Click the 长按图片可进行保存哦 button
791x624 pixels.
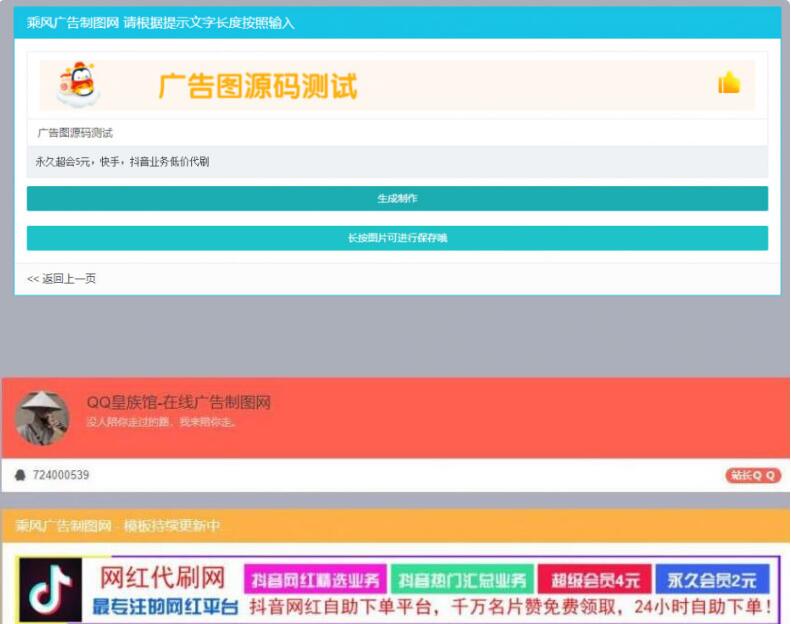click(x=397, y=238)
